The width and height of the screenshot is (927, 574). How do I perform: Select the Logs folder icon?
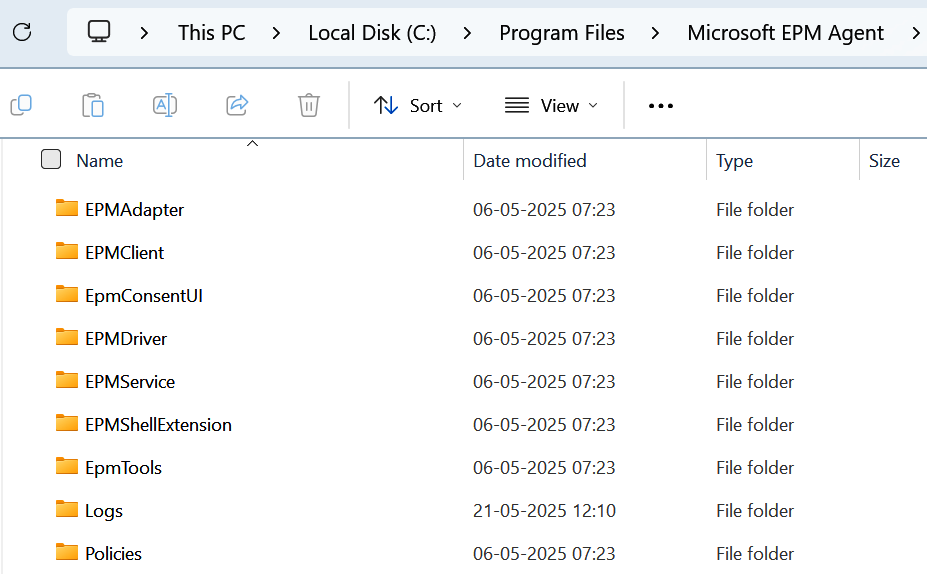click(x=67, y=510)
